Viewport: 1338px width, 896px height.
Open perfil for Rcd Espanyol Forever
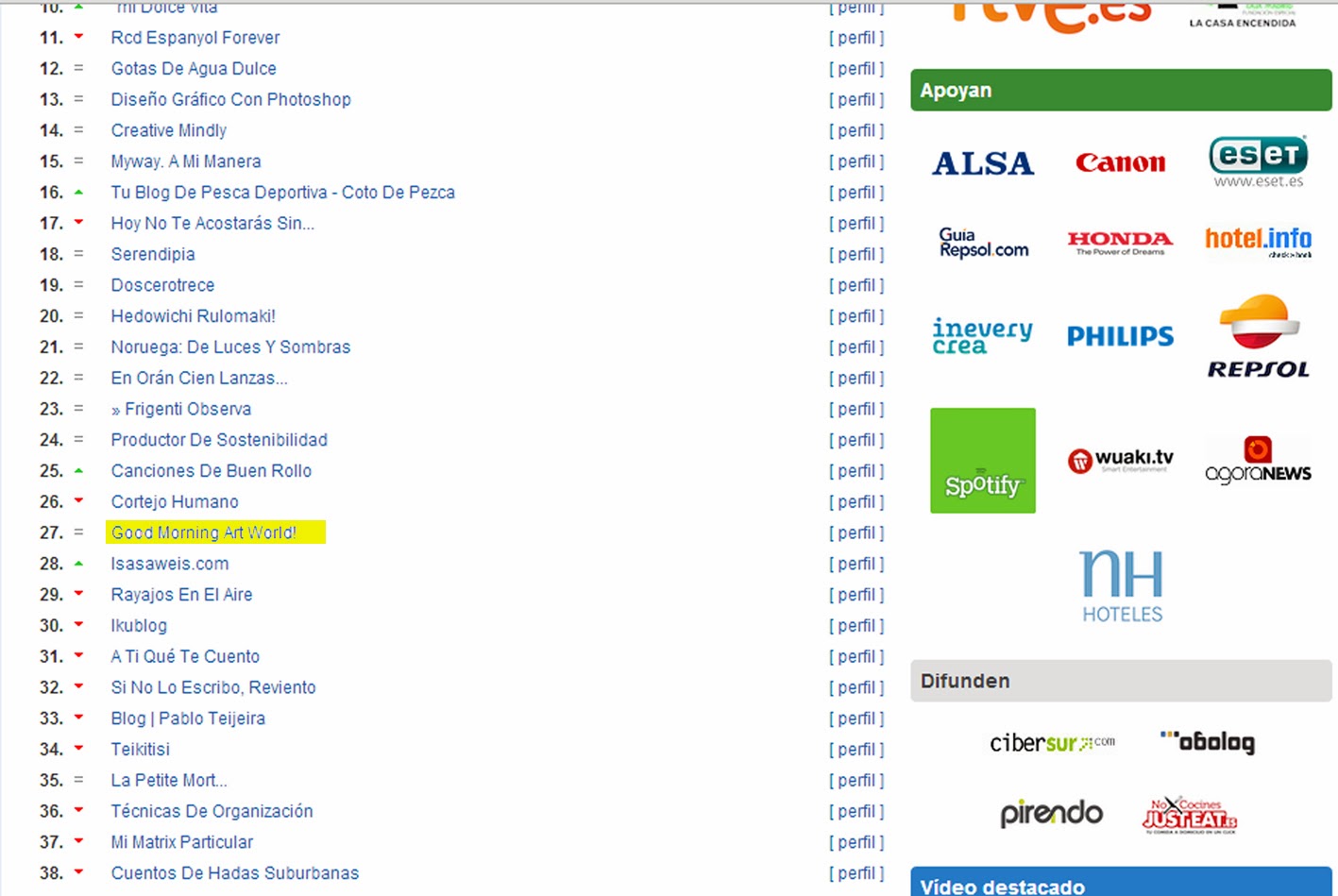coord(856,38)
